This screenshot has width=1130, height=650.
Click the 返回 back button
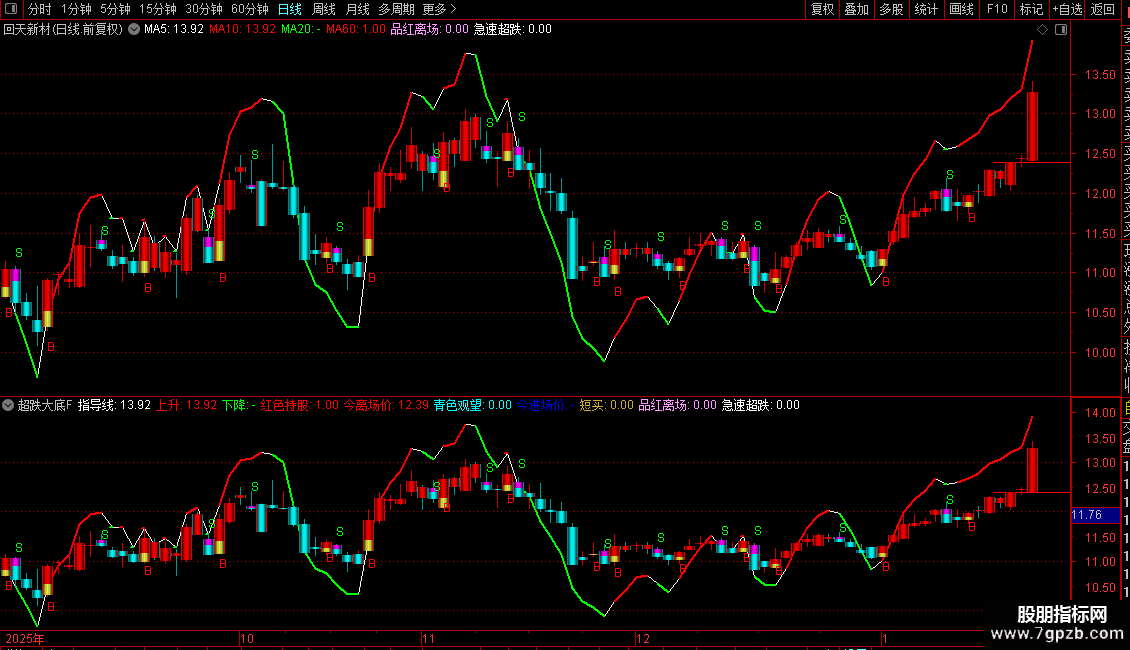tap(1103, 9)
